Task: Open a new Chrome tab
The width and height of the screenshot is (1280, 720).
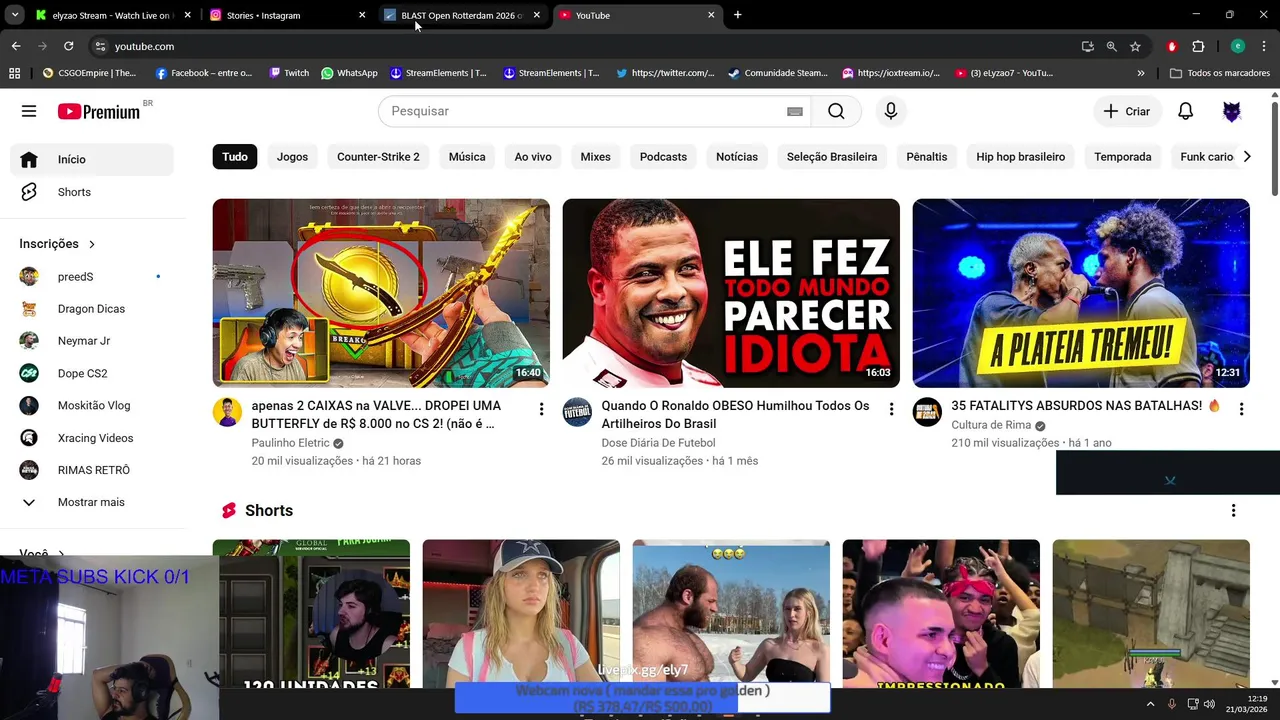Action: coord(737,15)
